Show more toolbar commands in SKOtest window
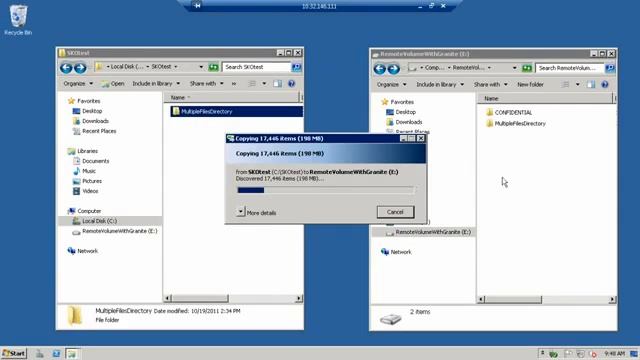The width and height of the screenshot is (640, 360). 234,84
